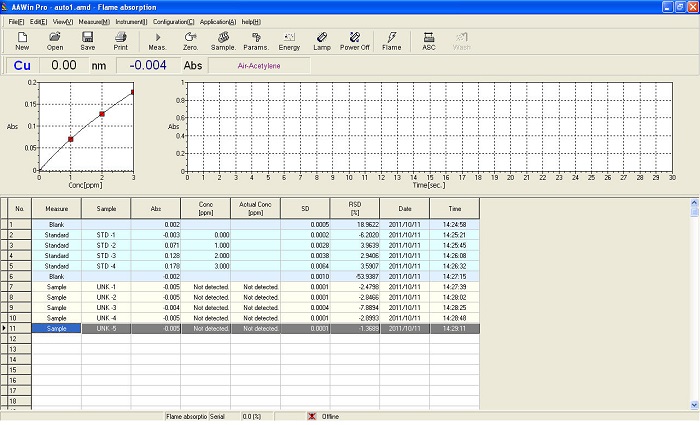Select row number 11 header
700x425 pixels.
[x=19, y=328]
